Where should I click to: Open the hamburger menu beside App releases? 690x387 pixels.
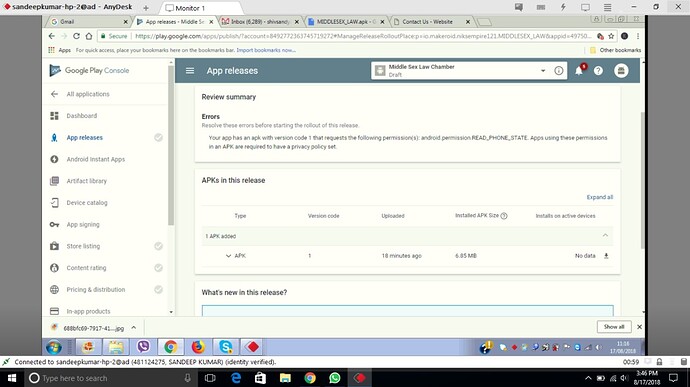pos(190,70)
